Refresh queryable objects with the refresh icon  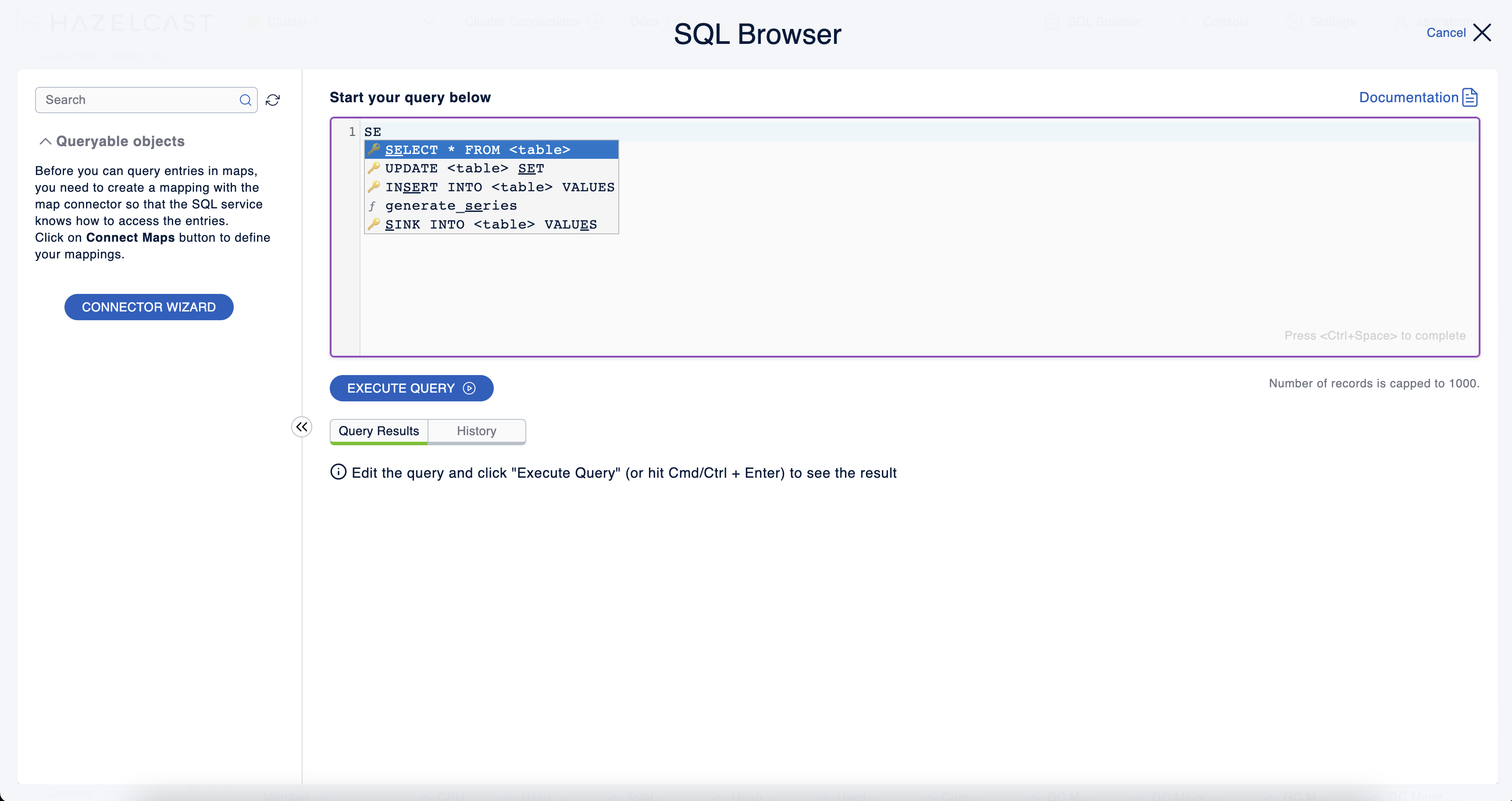click(273, 100)
